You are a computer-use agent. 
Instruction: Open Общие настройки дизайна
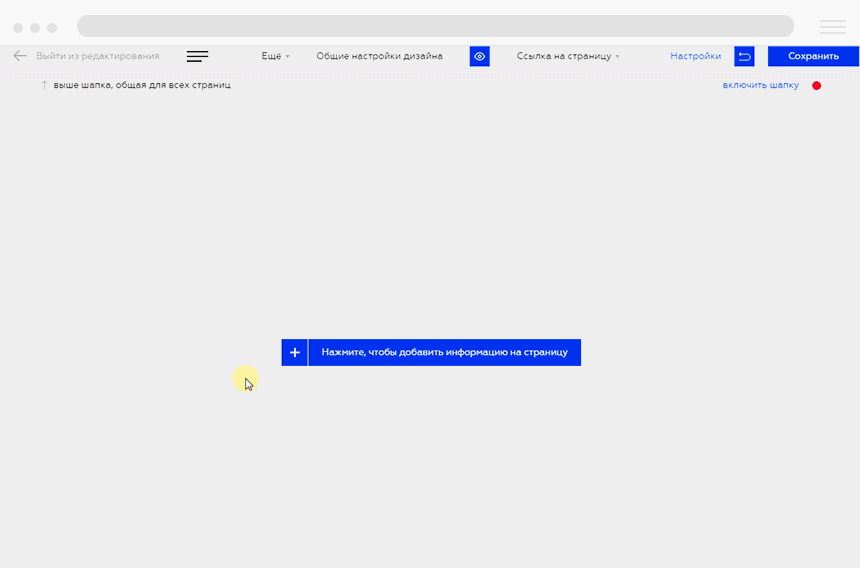tap(380, 56)
